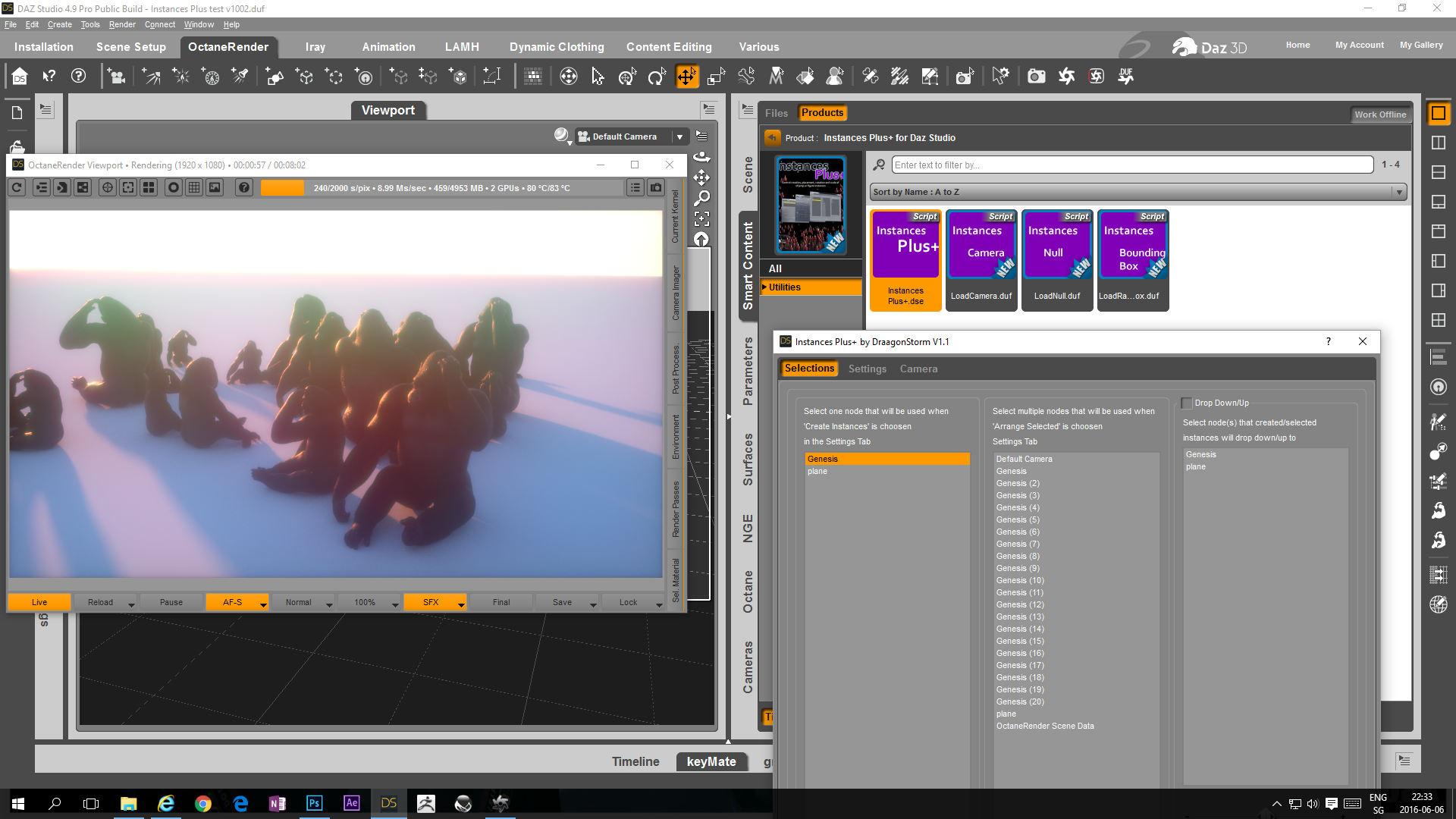Screen dimensions: 1456x819
Task: Select the Translate tool in toolbar
Action: [686, 76]
